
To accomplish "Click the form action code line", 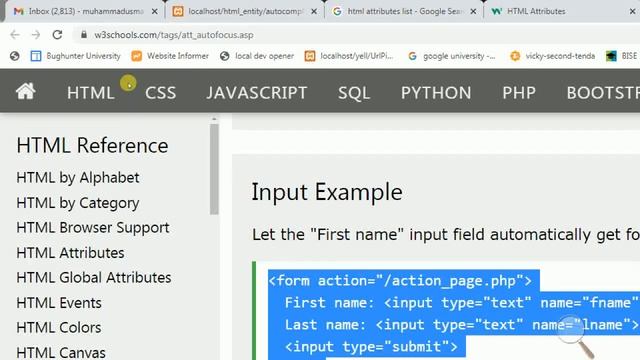I will tap(400, 281).
